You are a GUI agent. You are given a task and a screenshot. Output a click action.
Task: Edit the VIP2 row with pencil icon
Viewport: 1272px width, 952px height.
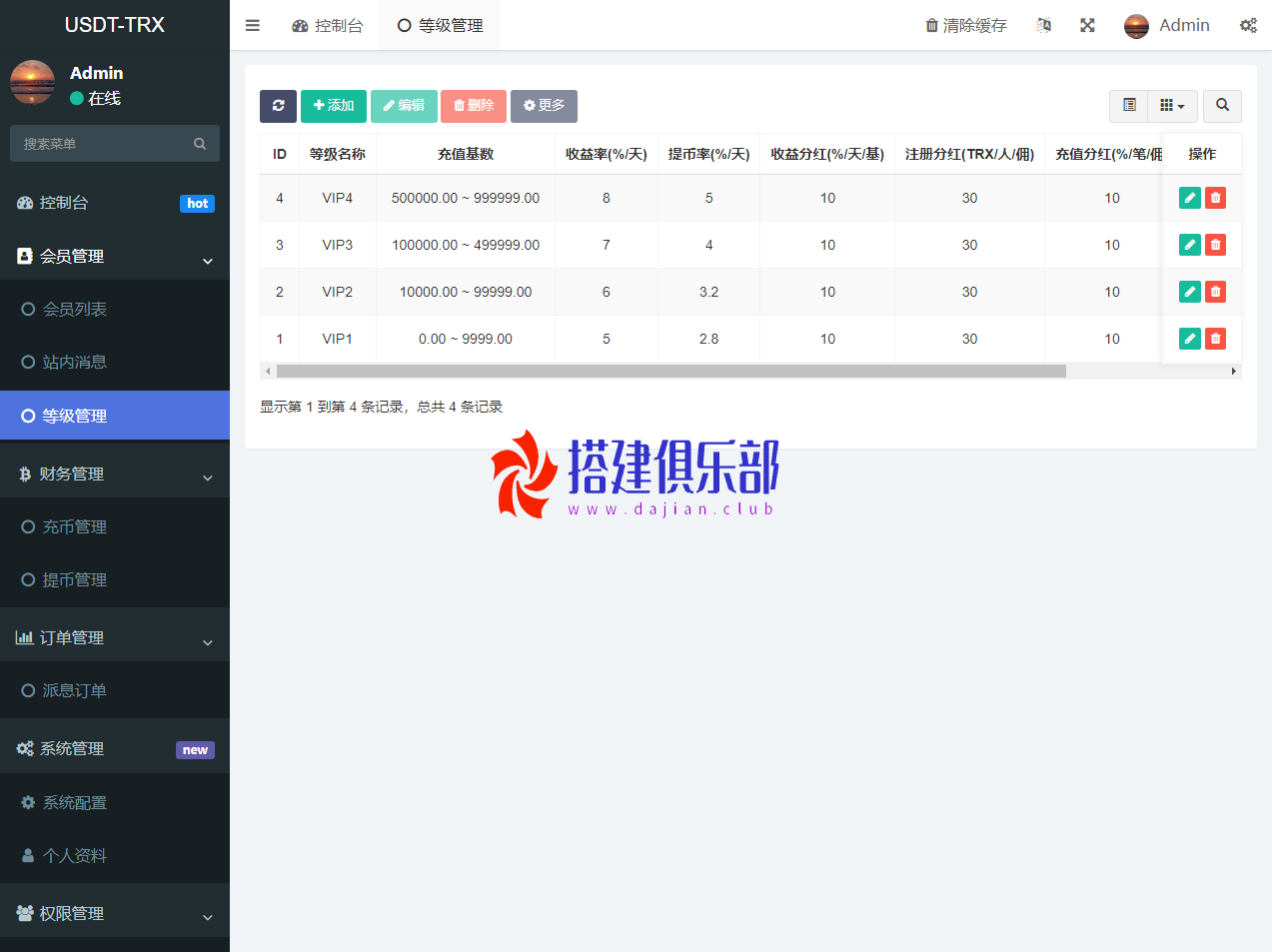(x=1190, y=292)
